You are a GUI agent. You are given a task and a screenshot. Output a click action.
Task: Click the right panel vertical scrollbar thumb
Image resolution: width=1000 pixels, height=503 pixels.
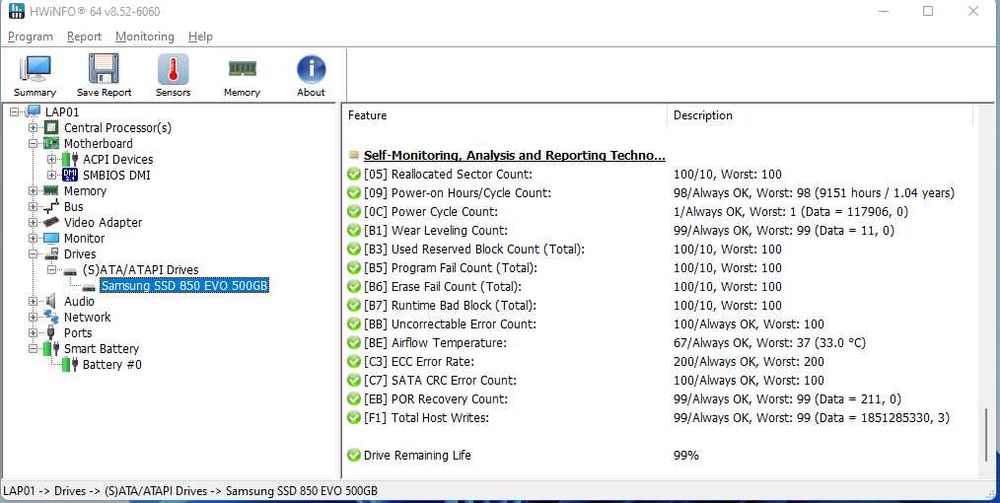tap(988, 435)
